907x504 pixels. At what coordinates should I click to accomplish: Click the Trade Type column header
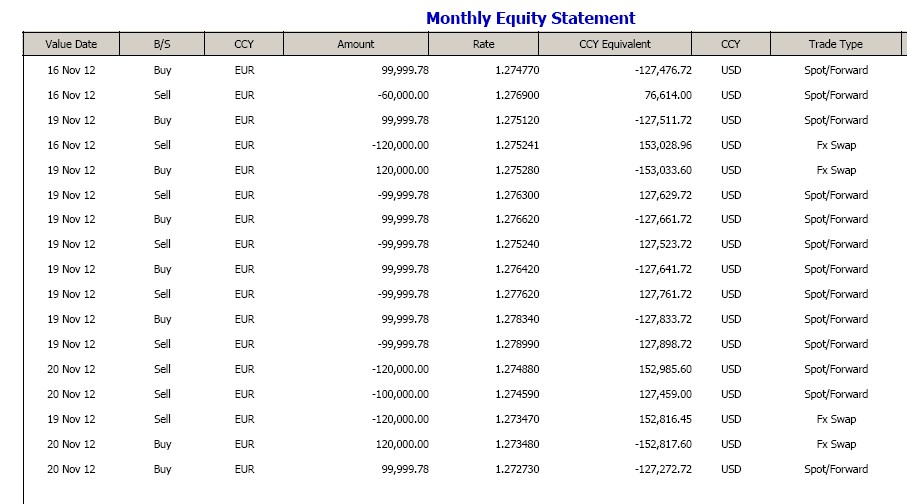(x=835, y=44)
